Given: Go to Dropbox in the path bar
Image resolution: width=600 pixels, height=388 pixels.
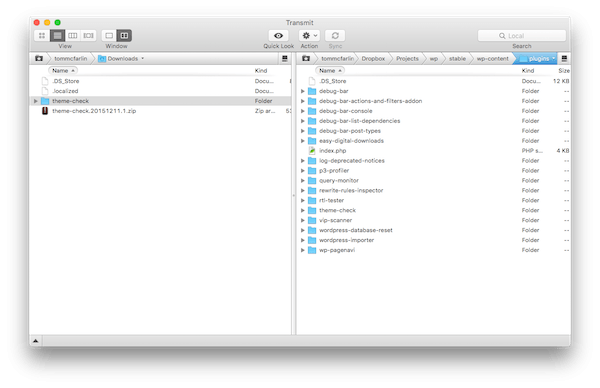Looking at the screenshot, I should (373, 59).
